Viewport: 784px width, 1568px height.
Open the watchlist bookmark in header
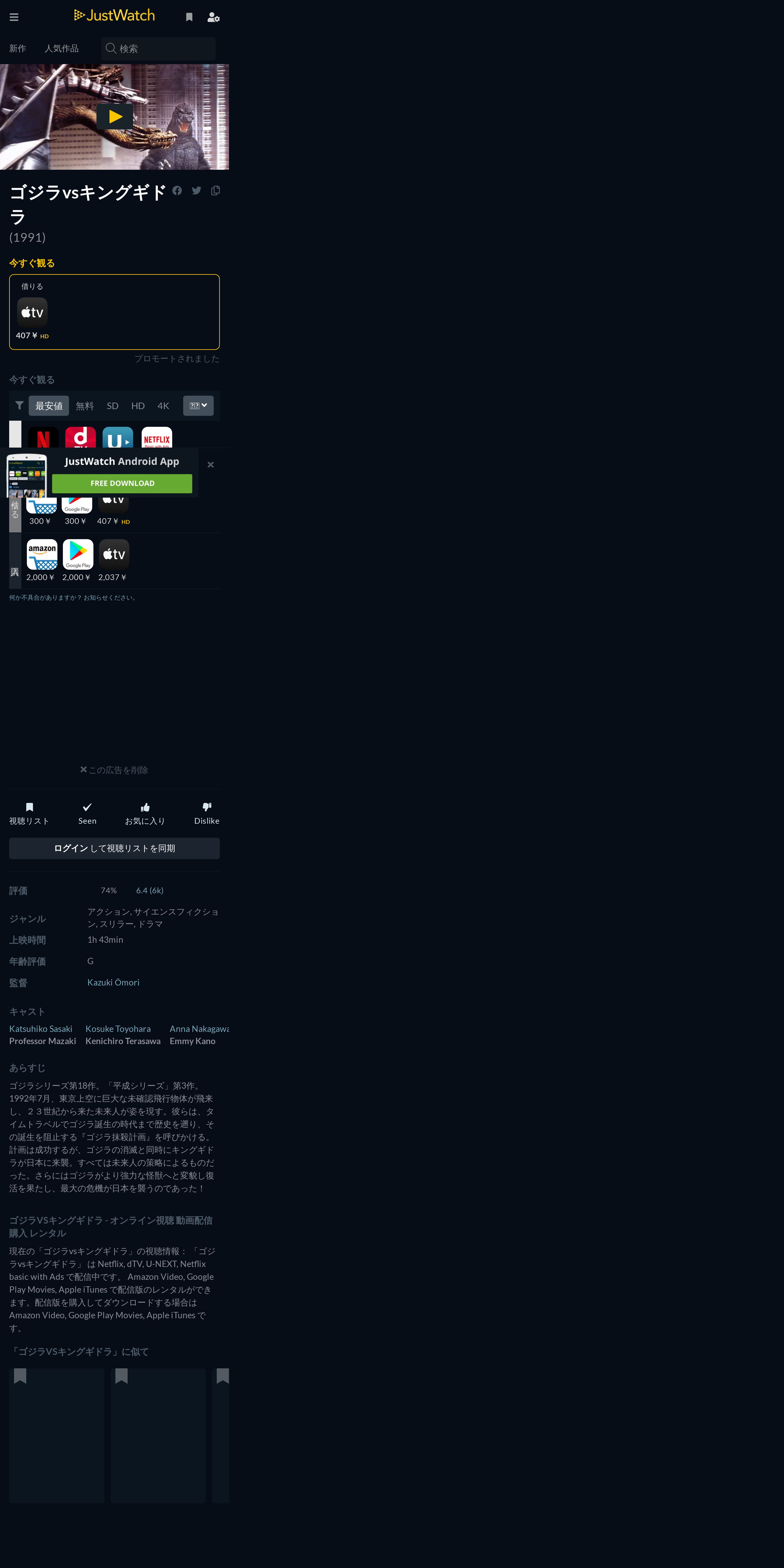(189, 17)
